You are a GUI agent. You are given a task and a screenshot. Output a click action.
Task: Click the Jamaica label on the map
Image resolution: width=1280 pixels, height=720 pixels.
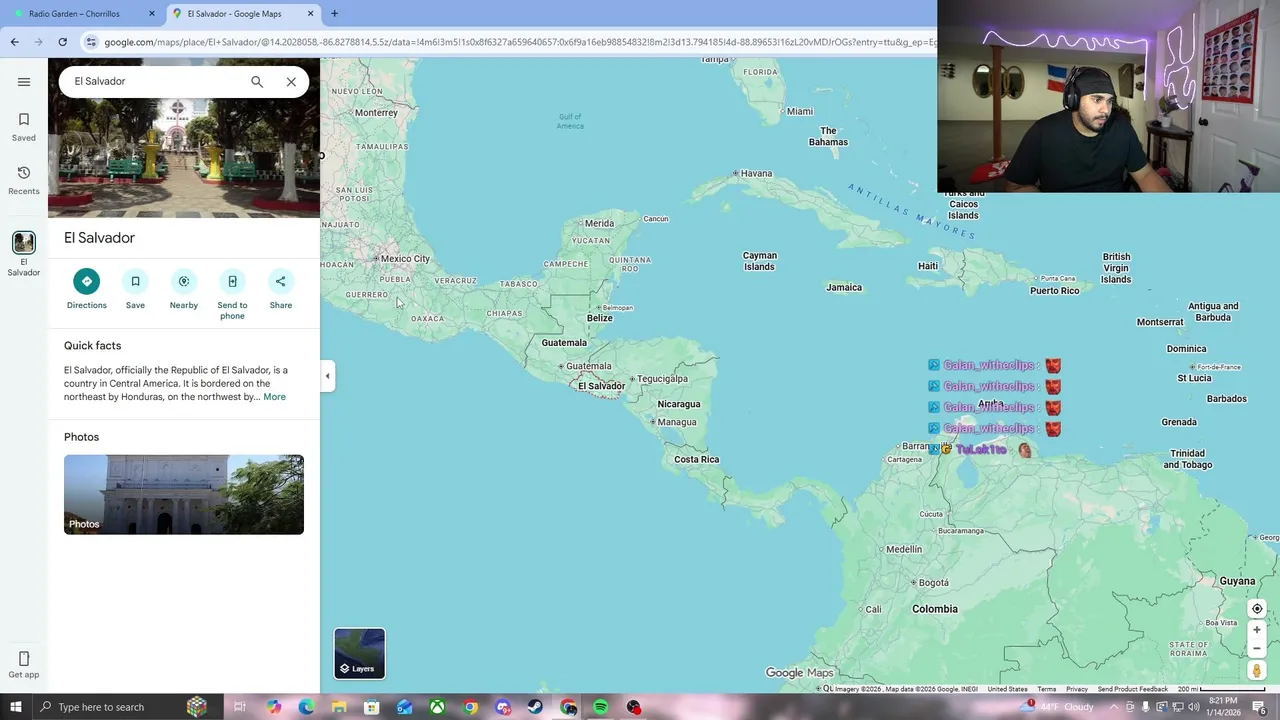(x=844, y=288)
